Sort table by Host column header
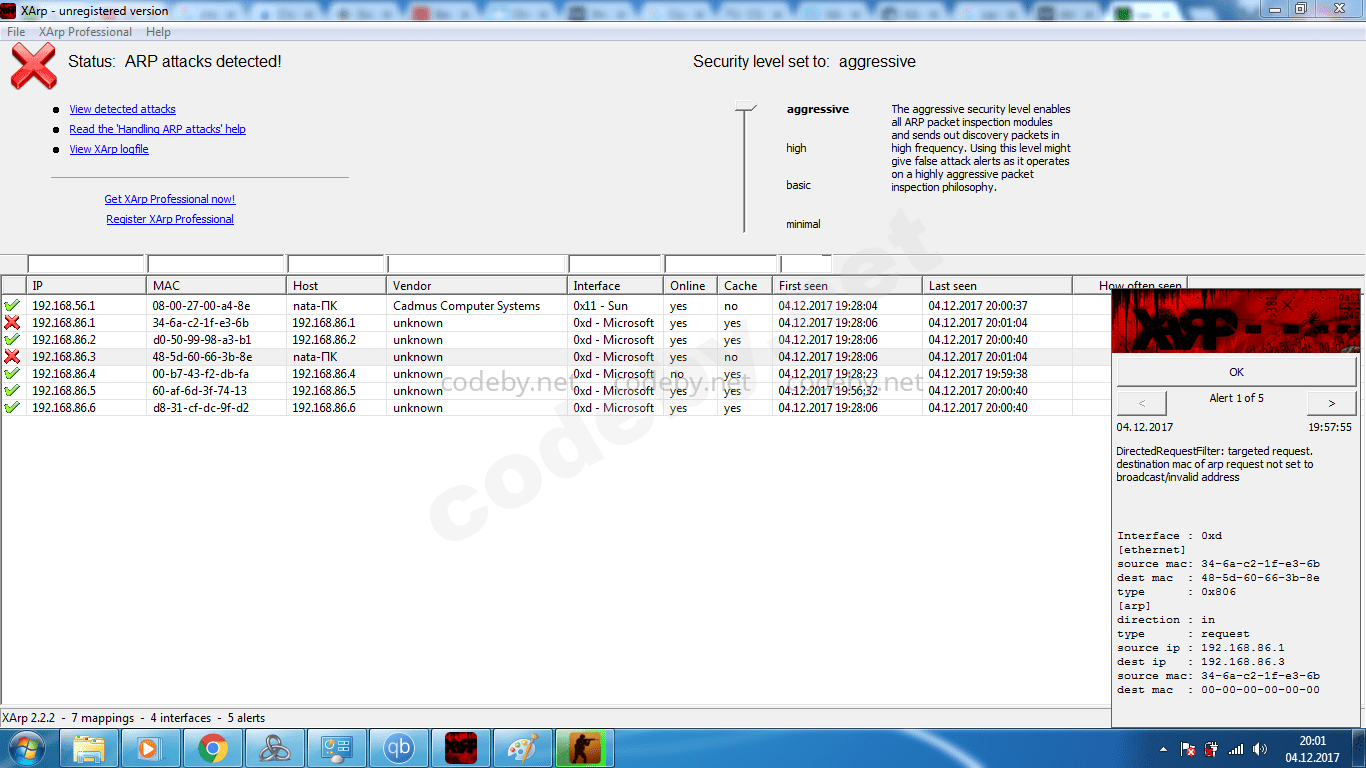Image resolution: width=1366 pixels, height=768 pixels. [336, 286]
